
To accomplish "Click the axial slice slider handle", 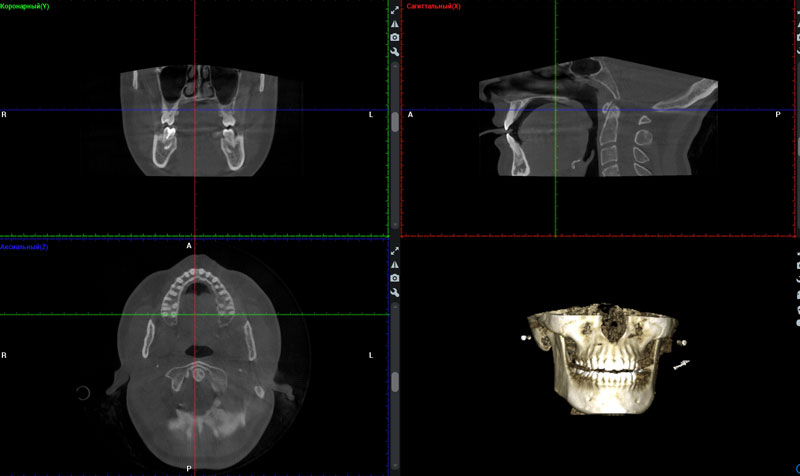I will [x=395, y=382].
